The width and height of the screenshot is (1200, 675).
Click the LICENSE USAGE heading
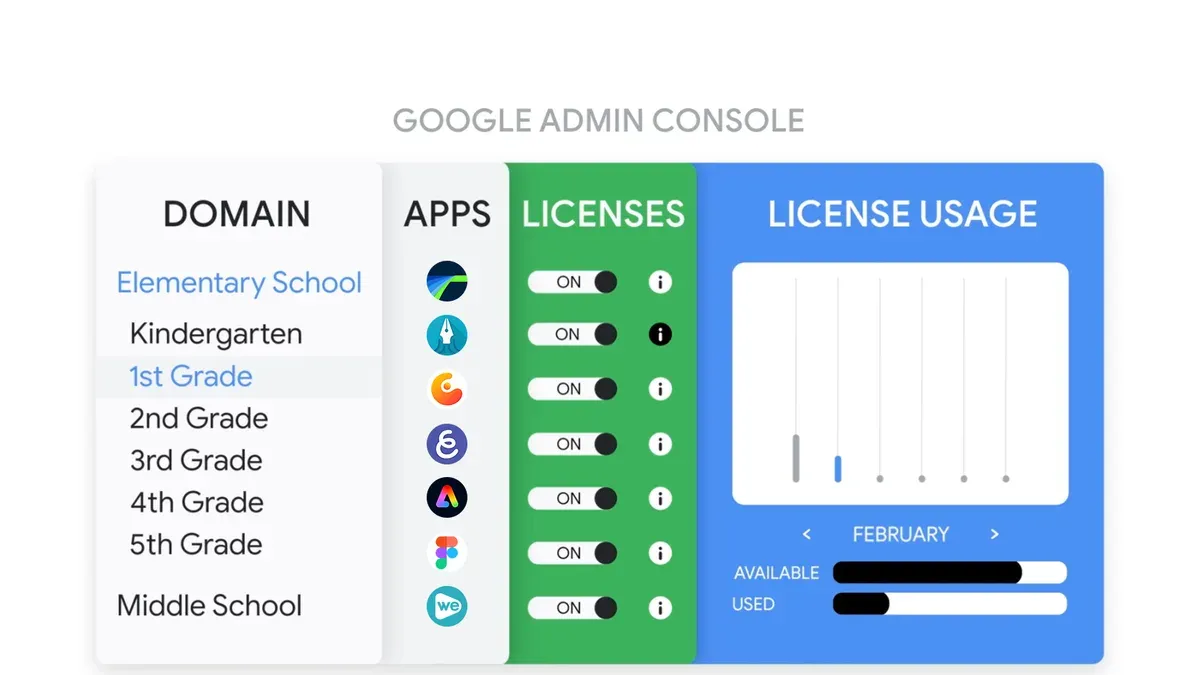(x=902, y=214)
